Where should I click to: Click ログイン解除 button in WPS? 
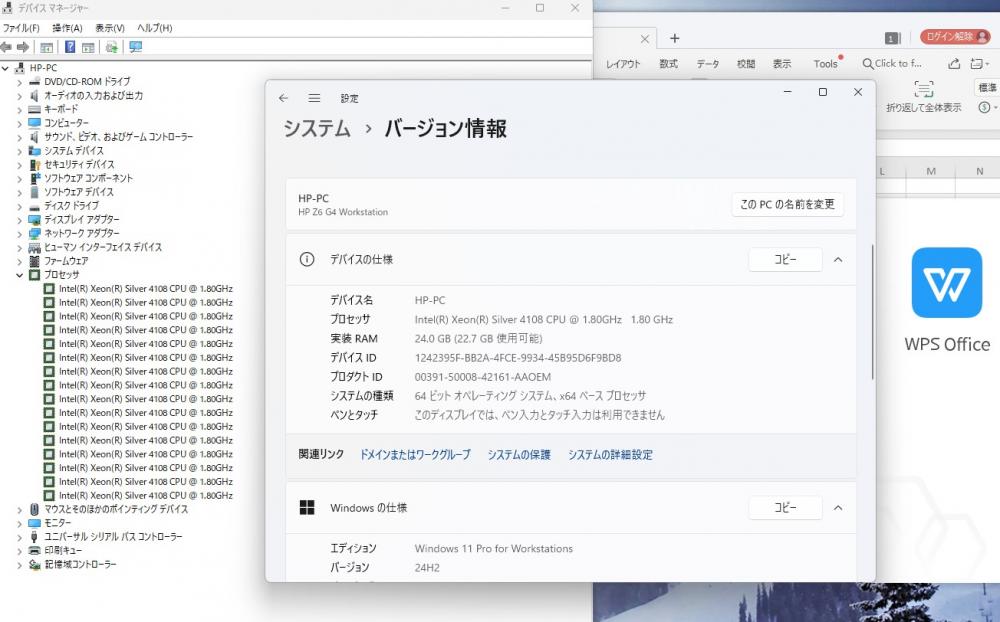click(955, 37)
